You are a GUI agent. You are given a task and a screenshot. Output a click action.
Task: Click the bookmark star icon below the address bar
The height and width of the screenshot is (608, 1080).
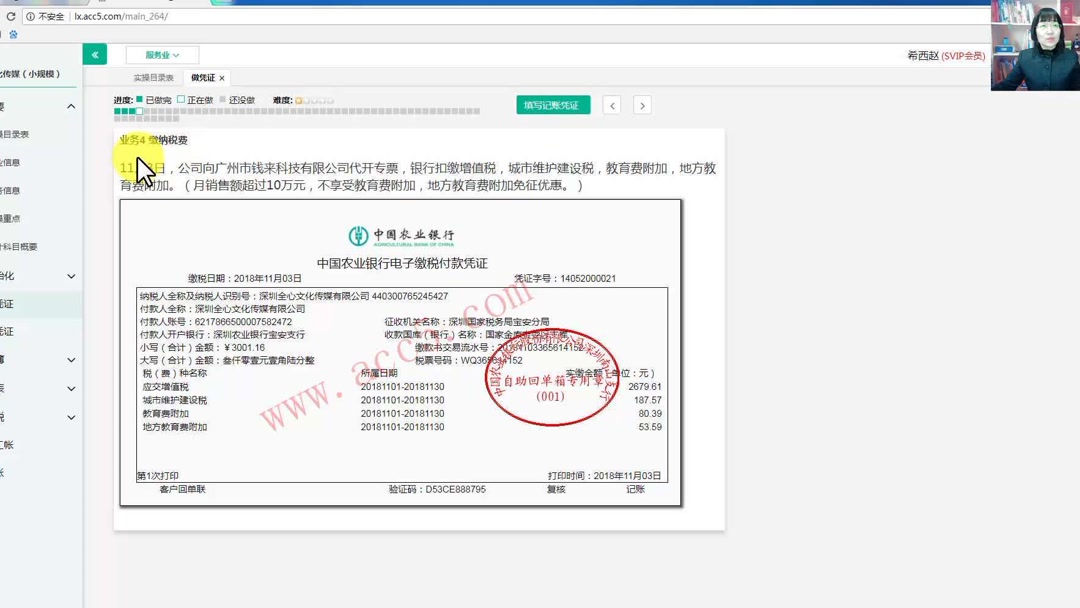[x=12, y=33]
